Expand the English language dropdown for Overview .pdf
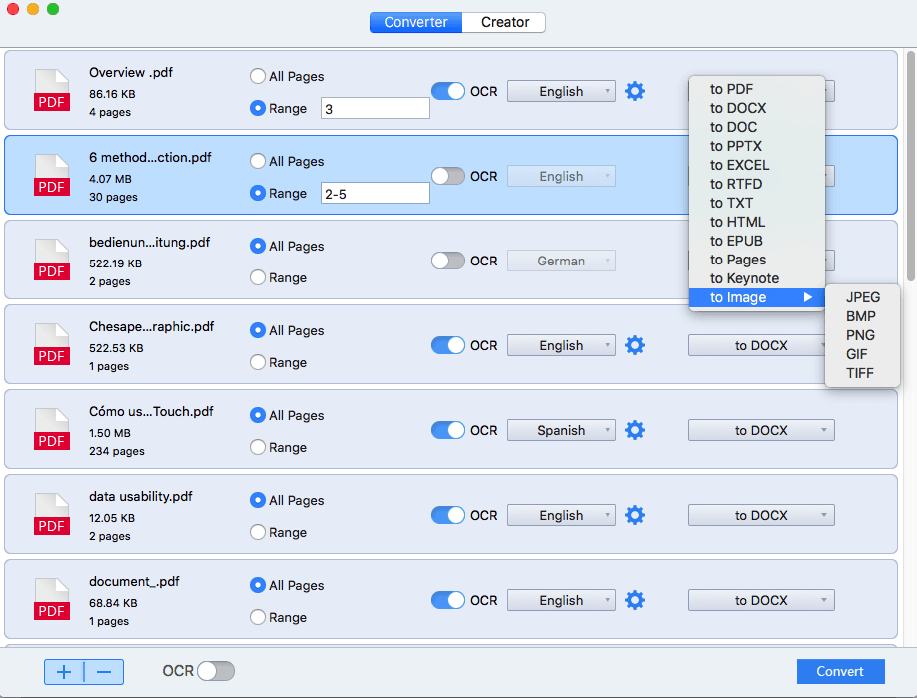This screenshot has height=698, width=917. (x=561, y=91)
